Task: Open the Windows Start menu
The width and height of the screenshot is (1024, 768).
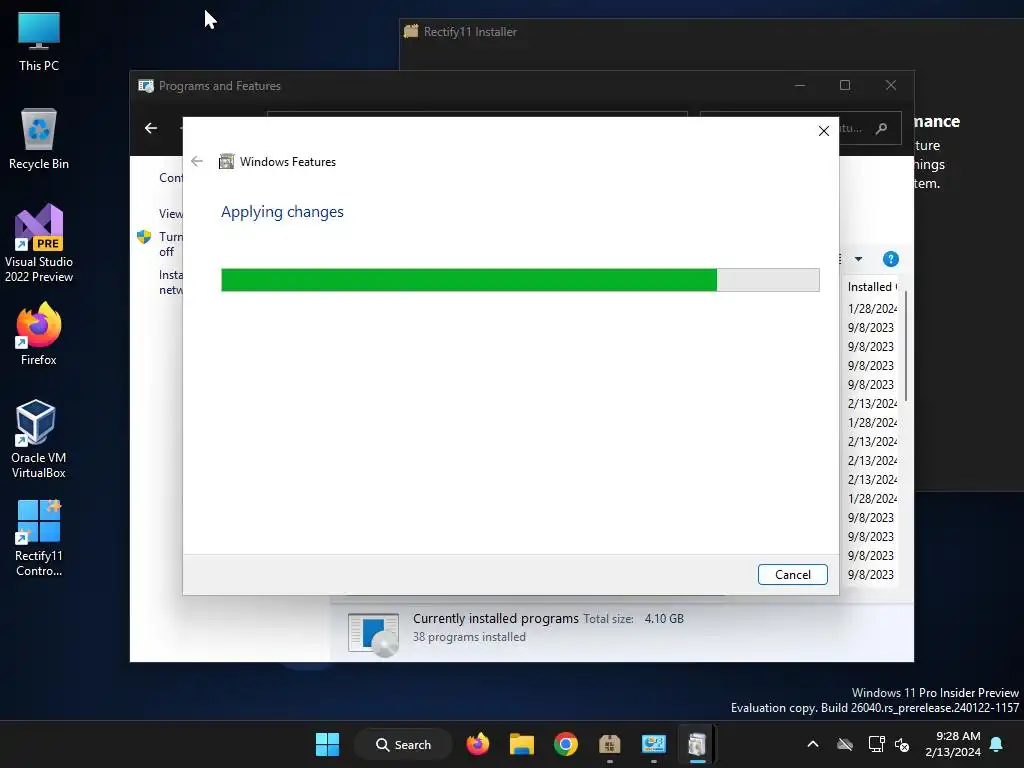Action: tap(327, 744)
